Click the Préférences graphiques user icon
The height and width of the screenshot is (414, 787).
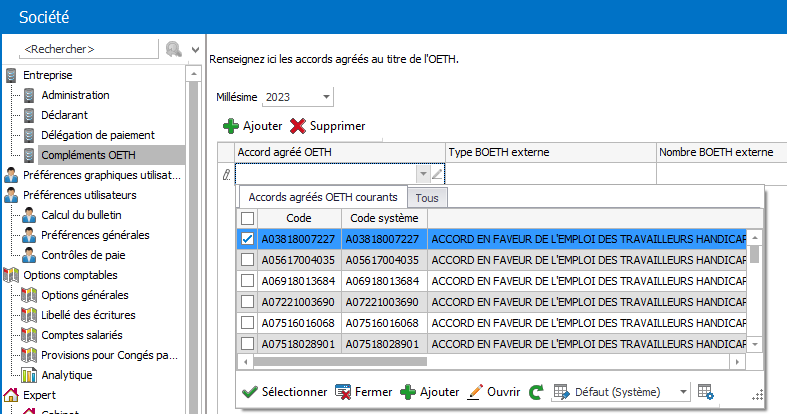pos(11,175)
